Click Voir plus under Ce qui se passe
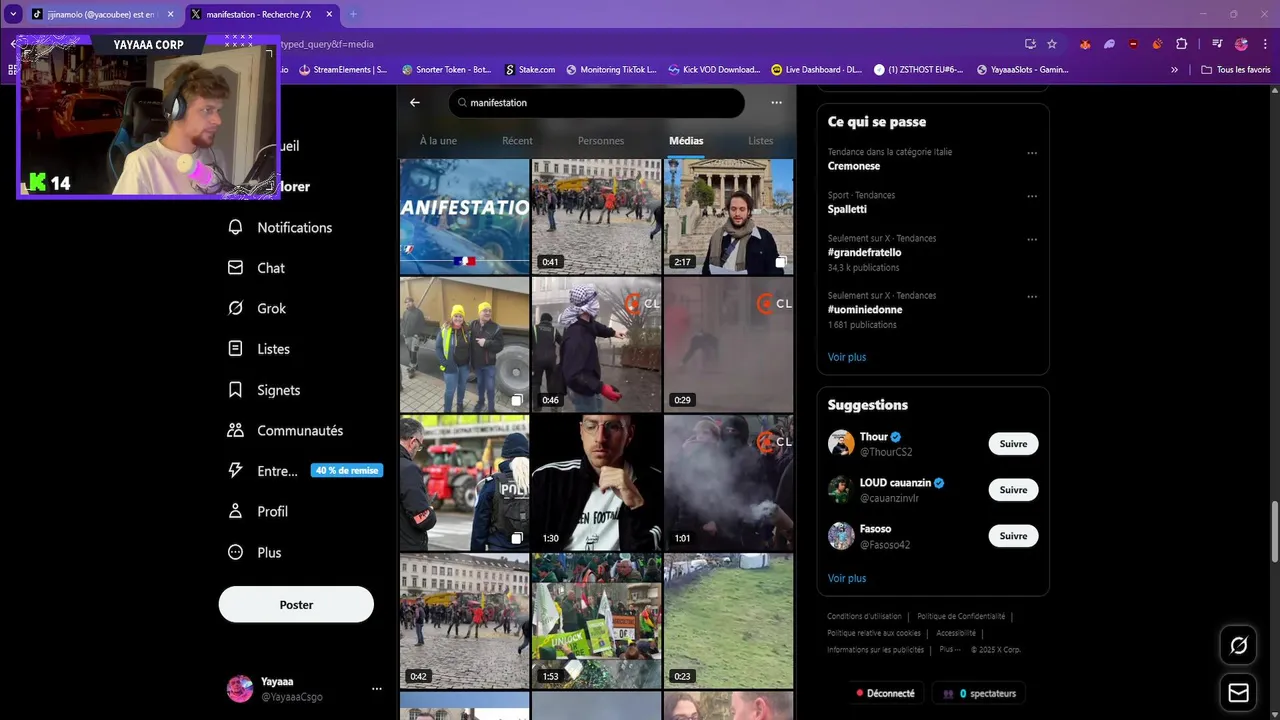This screenshot has width=1280, height=720. point(847,357)
